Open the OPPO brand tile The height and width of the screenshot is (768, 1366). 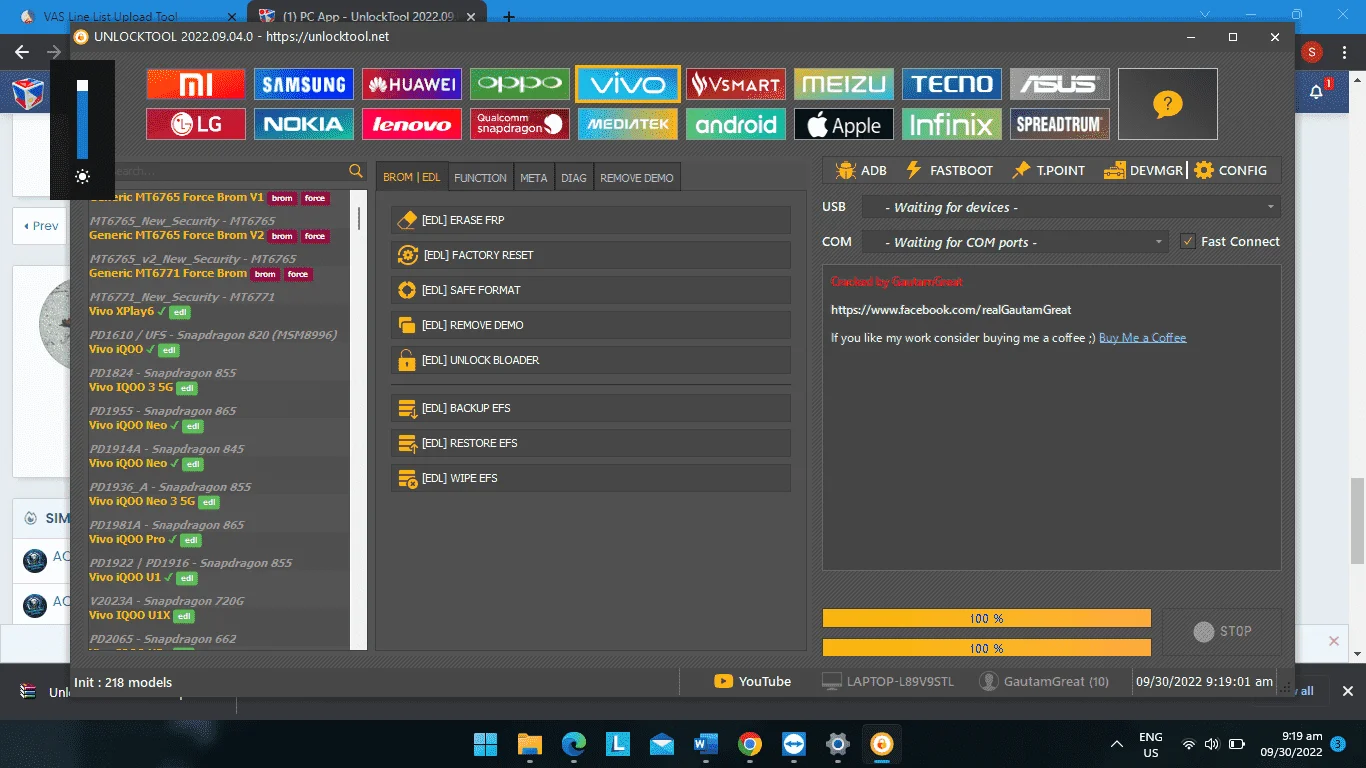[520, 84]
